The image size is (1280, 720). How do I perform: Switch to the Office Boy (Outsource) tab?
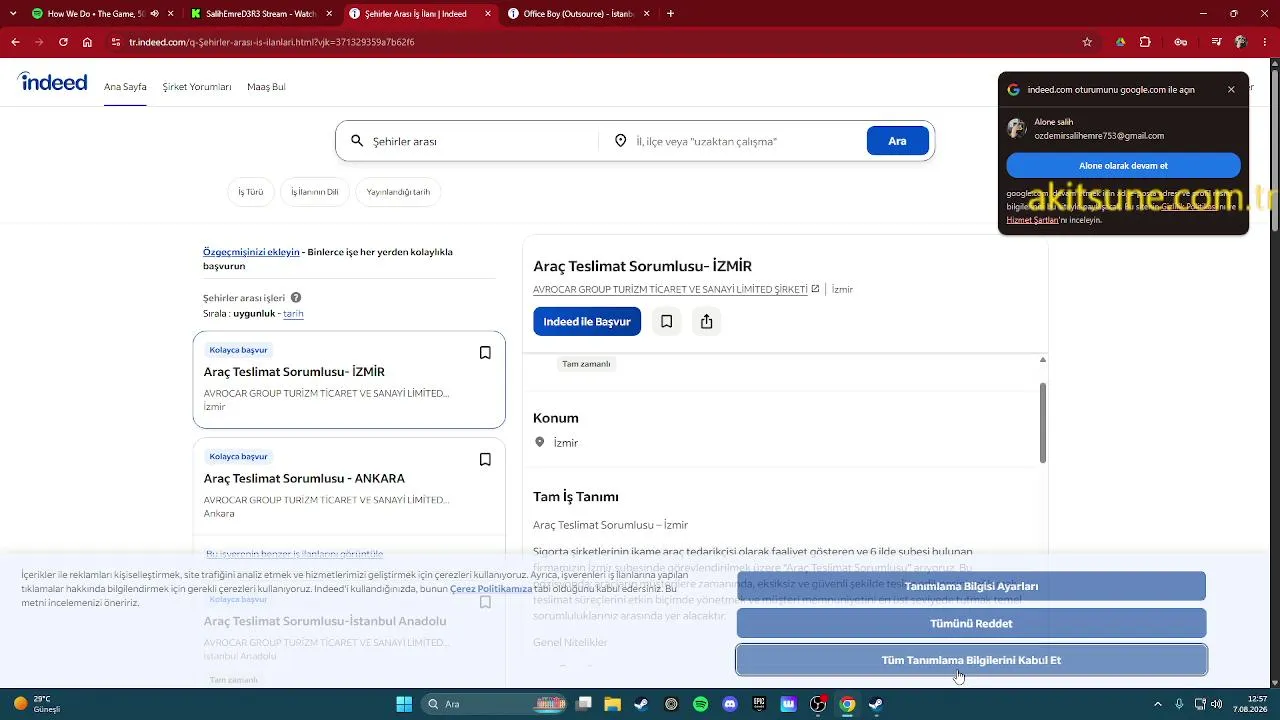coord(578,14)
